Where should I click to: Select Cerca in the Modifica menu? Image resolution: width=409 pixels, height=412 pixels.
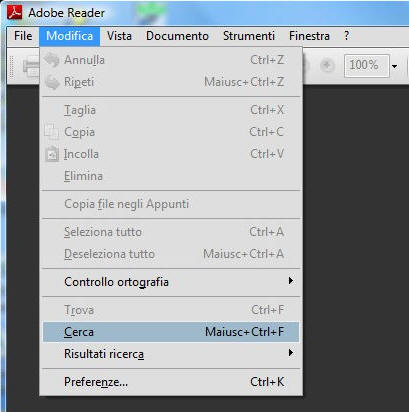(x=171, y=332)
